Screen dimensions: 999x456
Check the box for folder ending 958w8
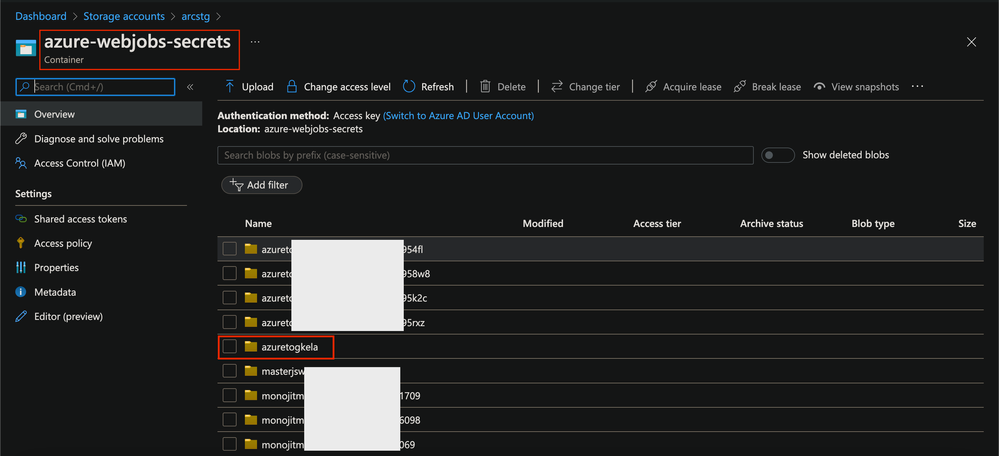[x=229, y=273]
